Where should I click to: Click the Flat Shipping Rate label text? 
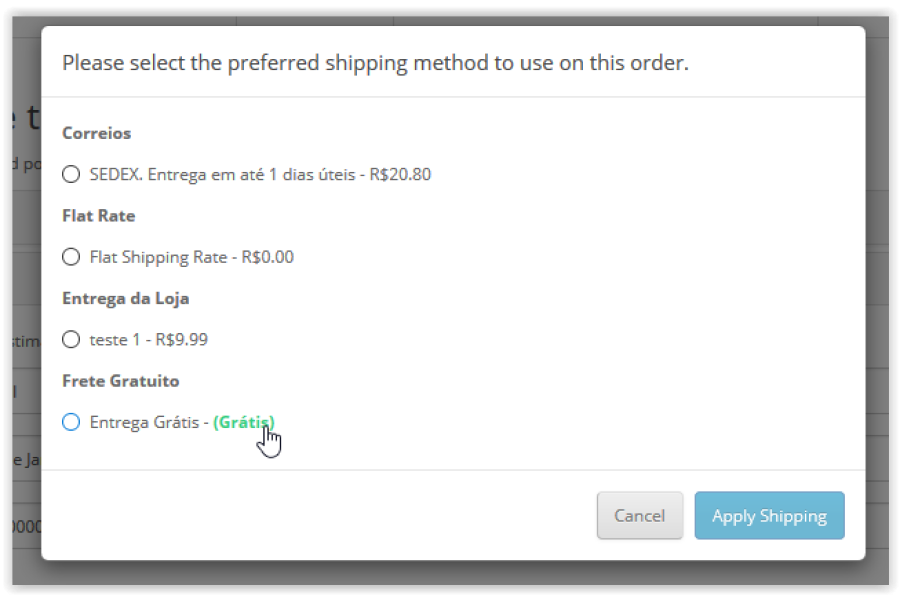click(x=158, y=257)
